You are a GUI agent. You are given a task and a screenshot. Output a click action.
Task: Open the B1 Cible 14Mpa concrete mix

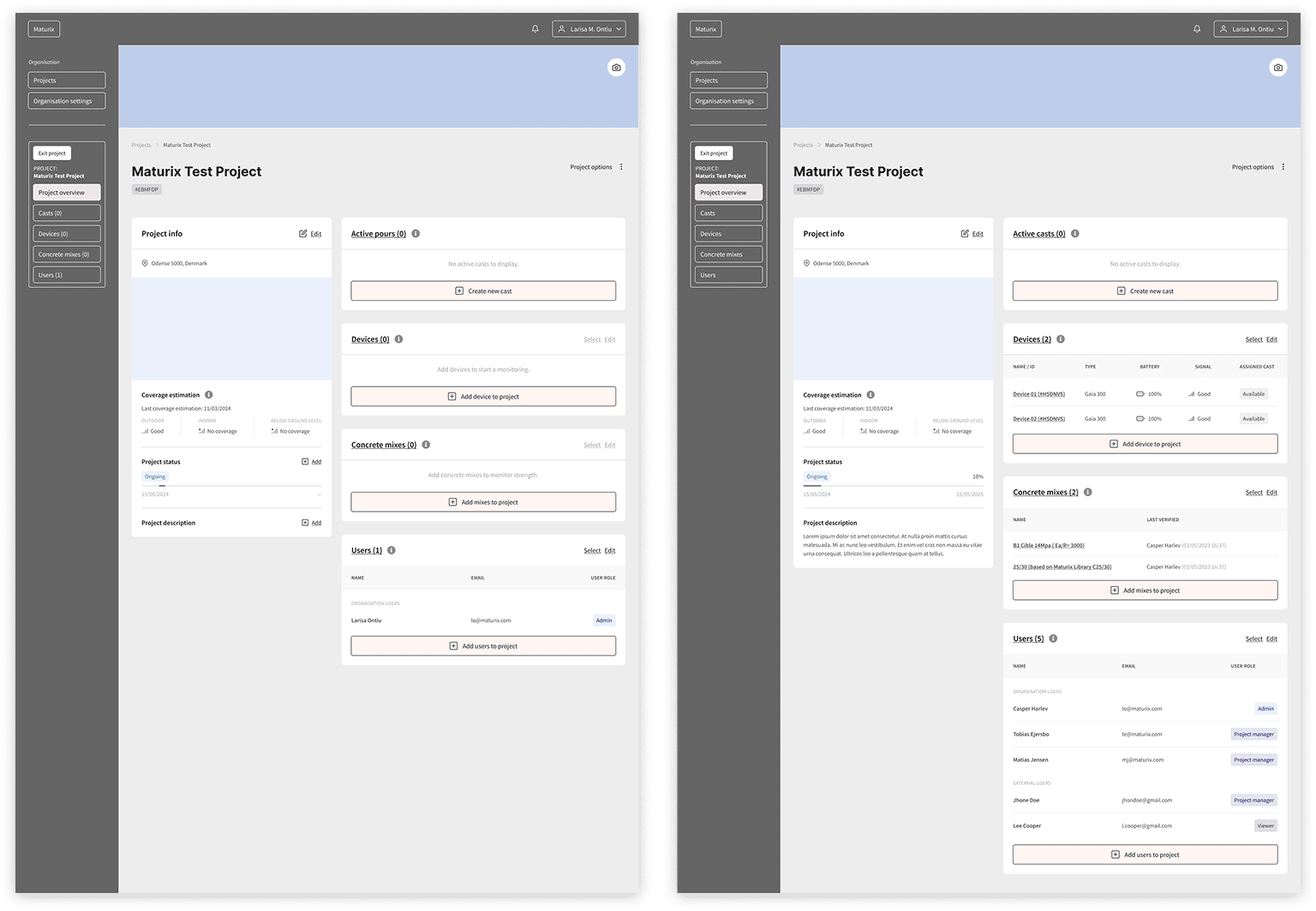pos(1048,545)
